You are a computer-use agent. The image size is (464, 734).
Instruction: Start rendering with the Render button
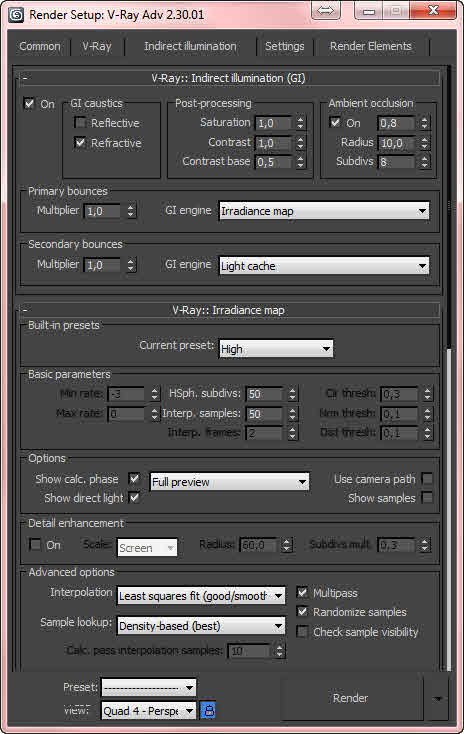tap(351, 698)
